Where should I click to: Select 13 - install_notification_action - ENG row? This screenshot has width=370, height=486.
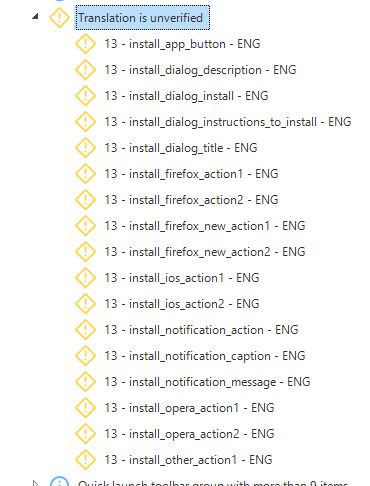point(201,330)
